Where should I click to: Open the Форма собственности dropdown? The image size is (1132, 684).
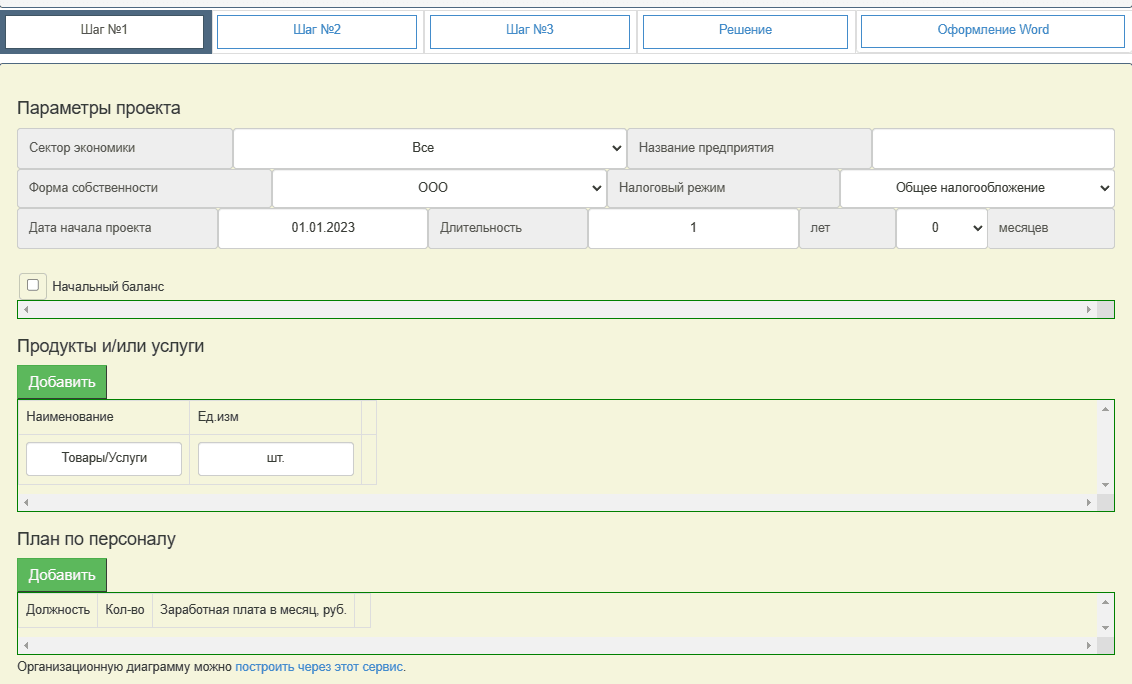point(438,188)
